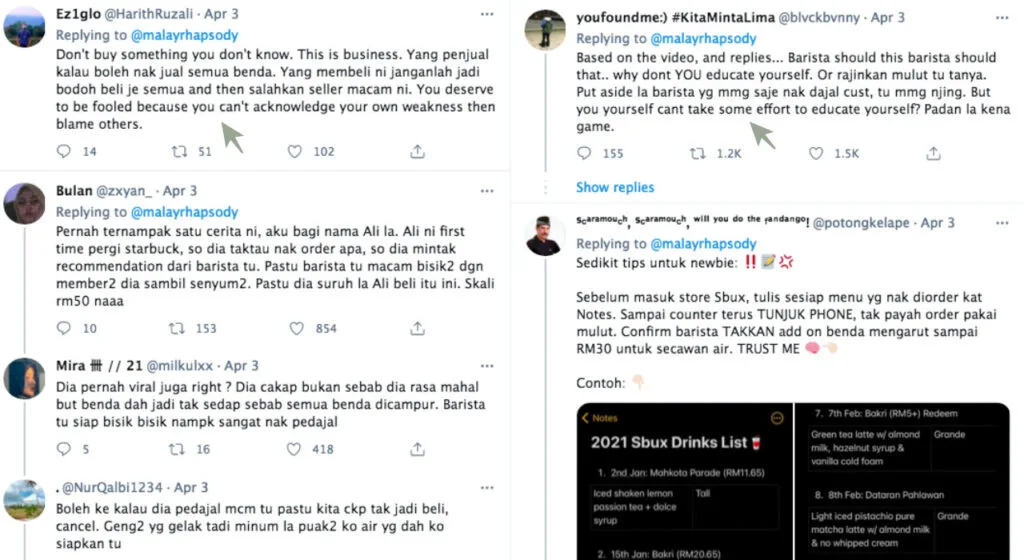The height and width of the screenshot is (560, 1024).
Task: Retweet youfoundme's tweet with 1.2K retweets
Action: click(700, 153)
